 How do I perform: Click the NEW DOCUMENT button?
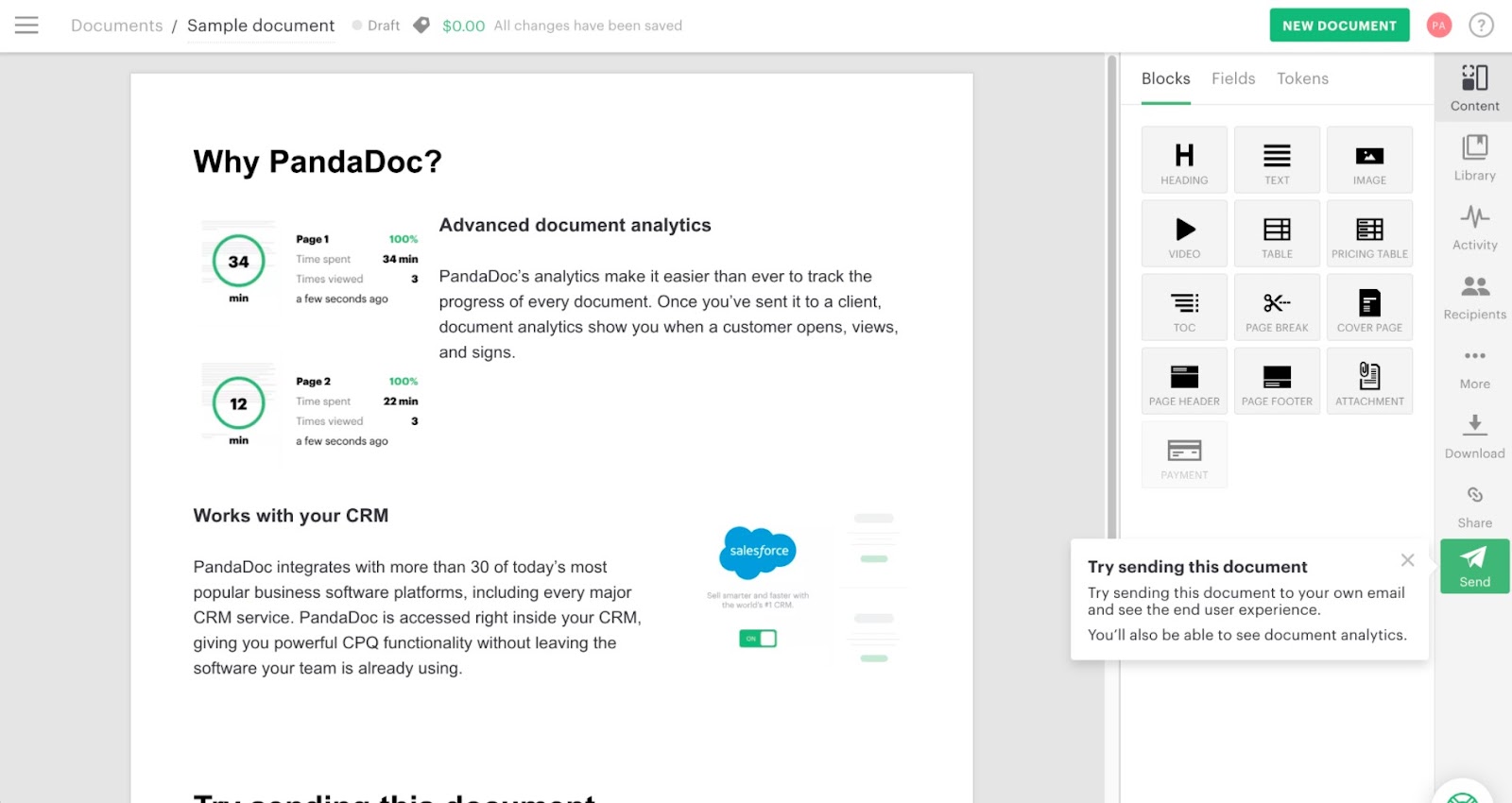pyautogui.click(x=1339, y=26)
